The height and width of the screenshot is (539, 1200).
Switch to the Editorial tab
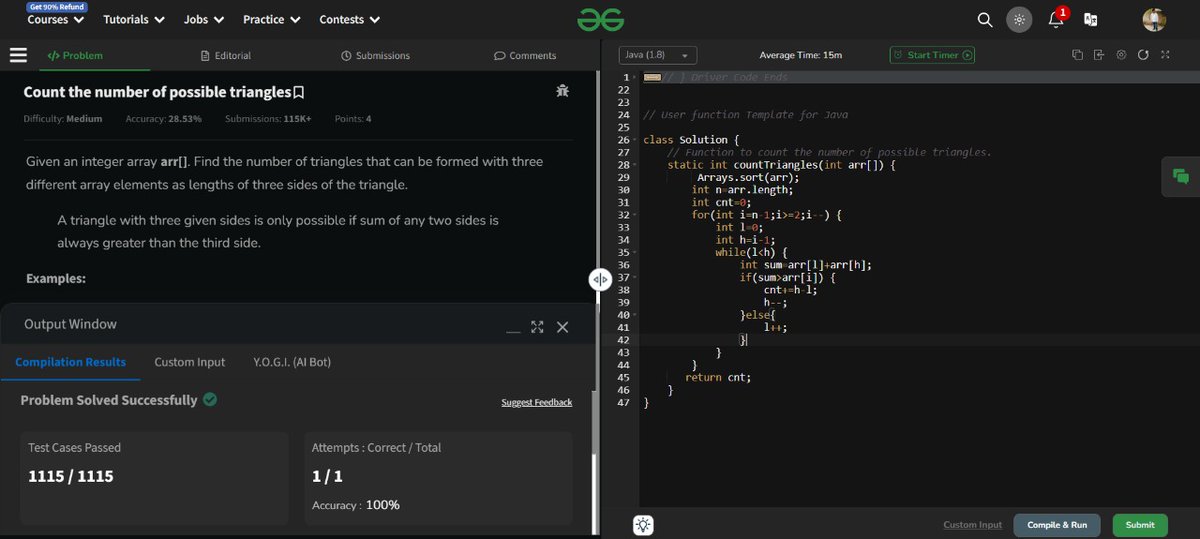pos(226,56)
